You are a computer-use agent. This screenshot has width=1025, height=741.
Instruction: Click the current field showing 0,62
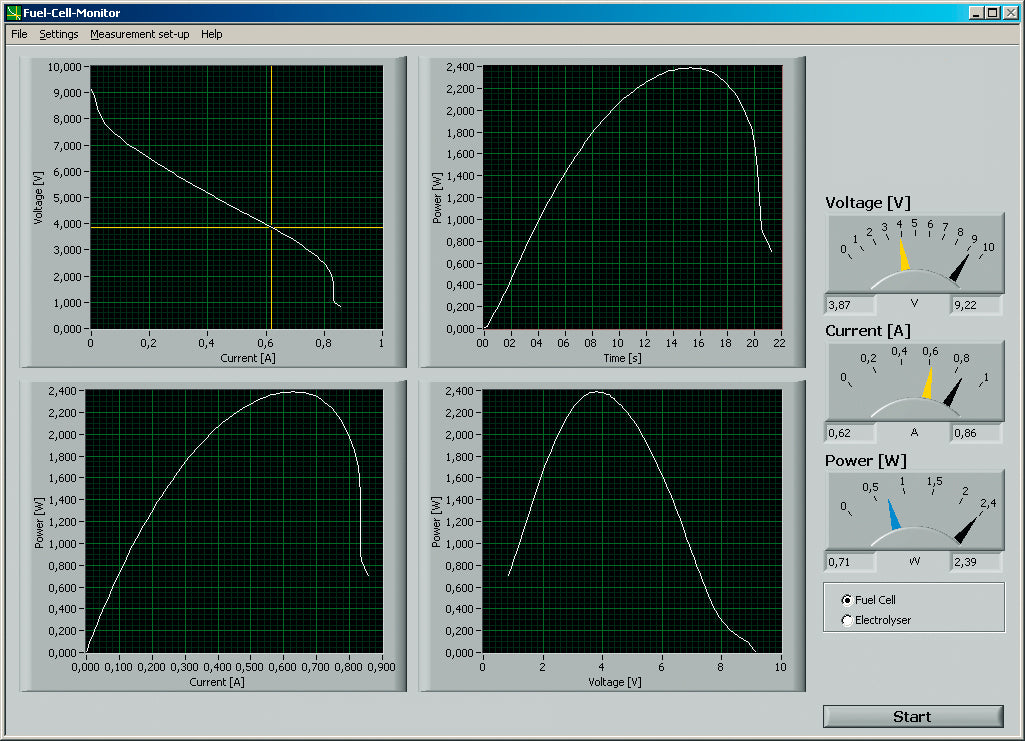pyautogui.click(x=850, y=433)
